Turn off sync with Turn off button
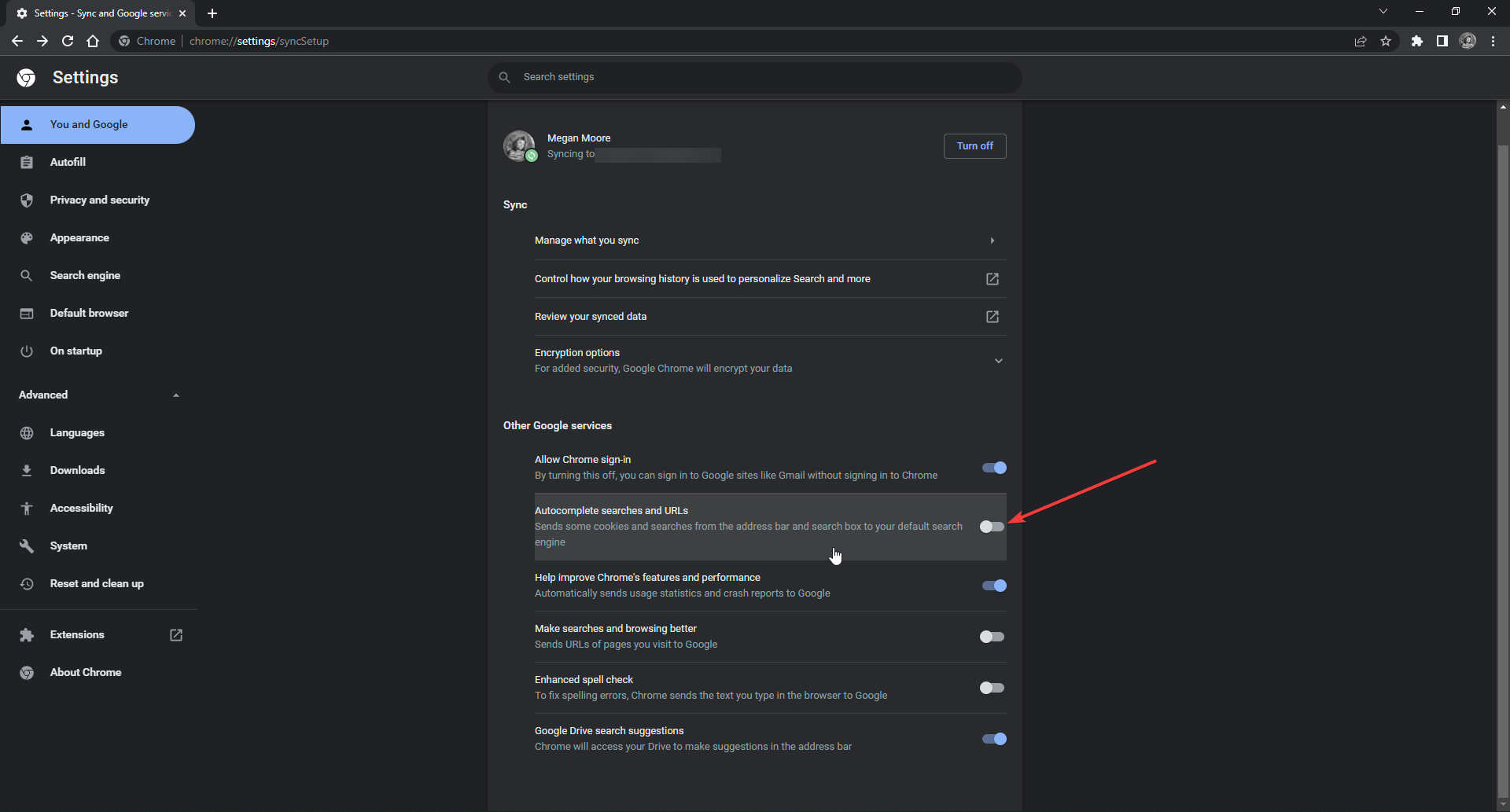Viewport: 1510px width, 812px height. pos(974,145)
